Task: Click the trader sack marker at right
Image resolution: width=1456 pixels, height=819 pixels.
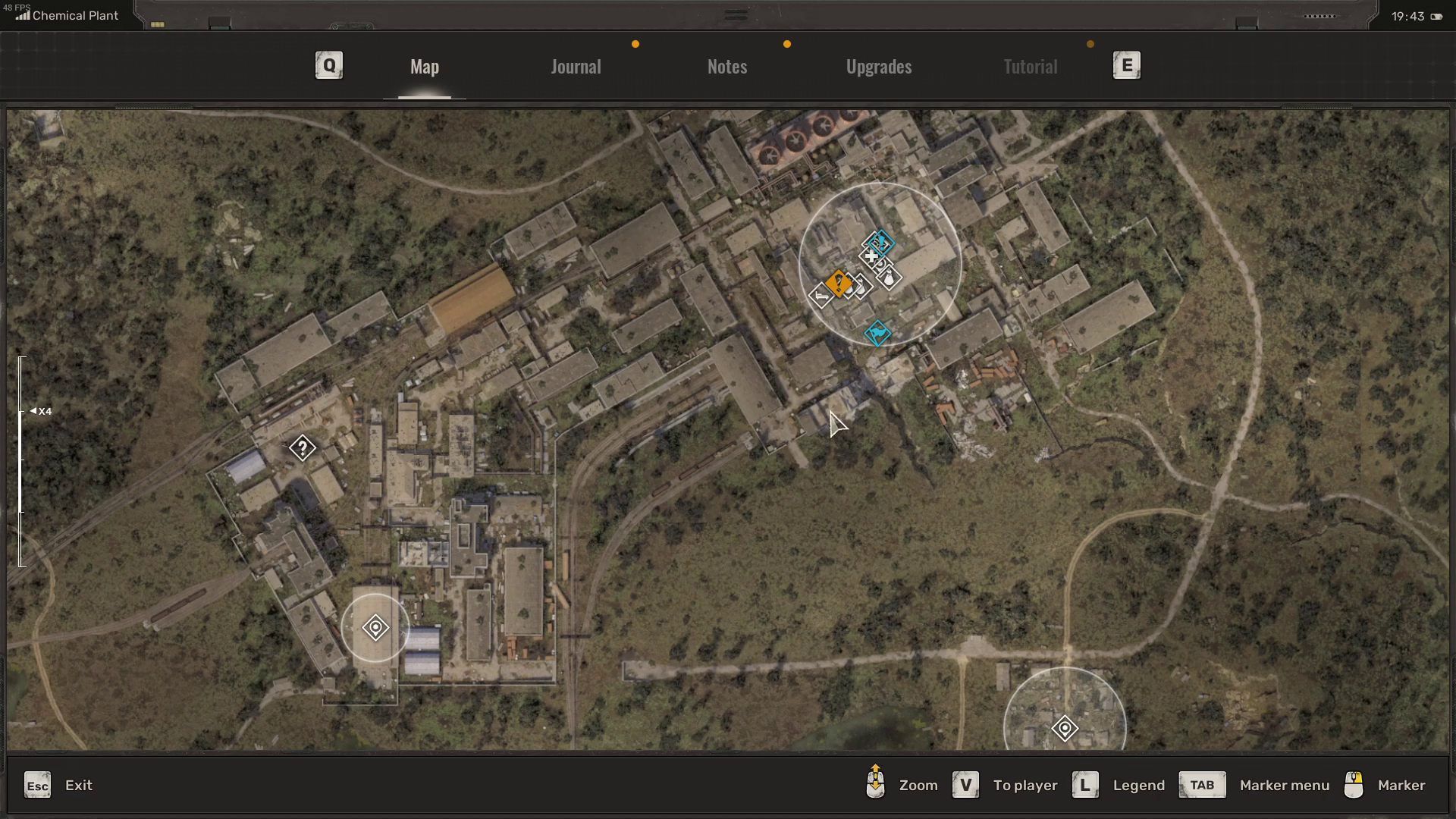Action: [x=890, y=278]
